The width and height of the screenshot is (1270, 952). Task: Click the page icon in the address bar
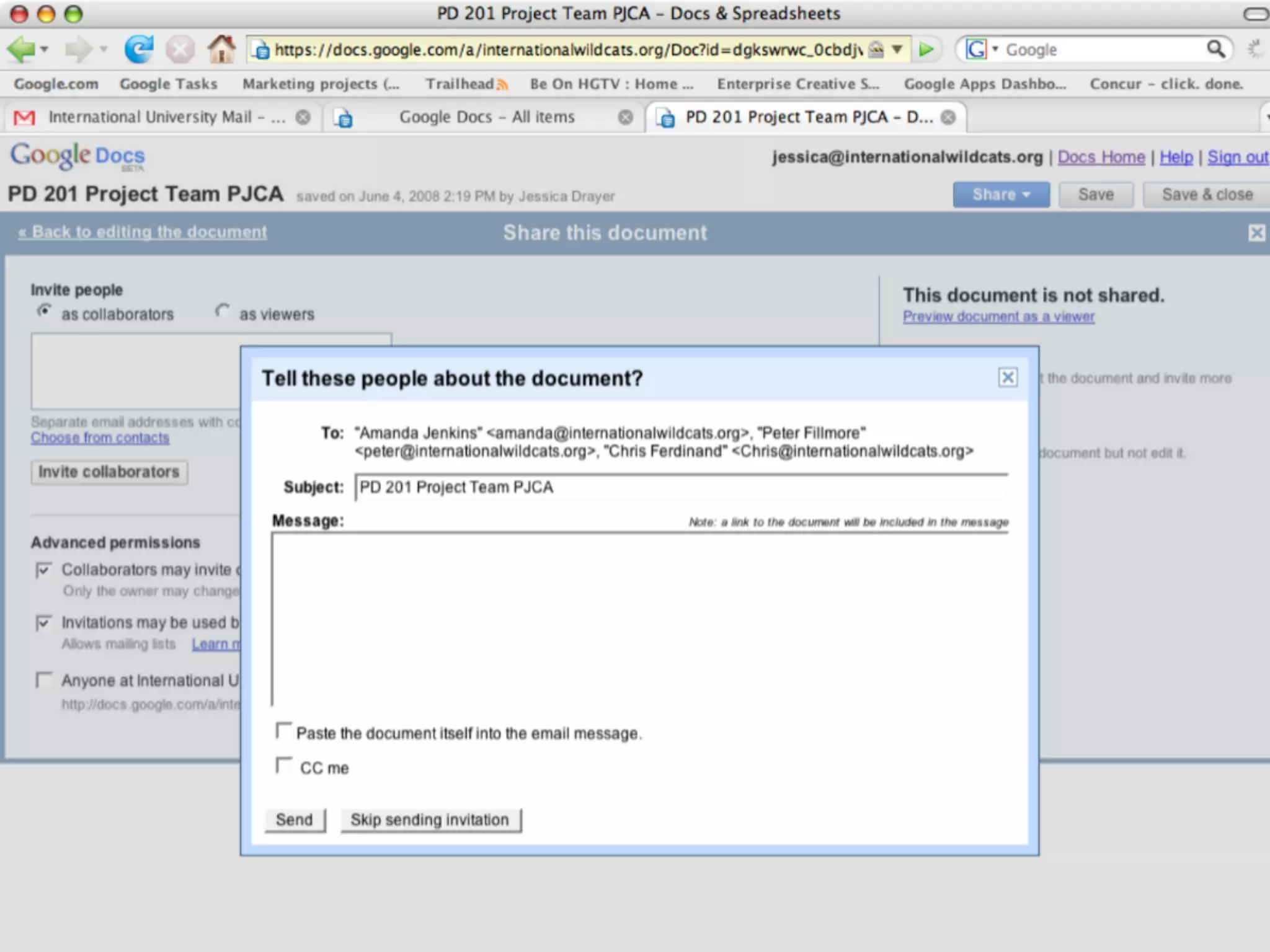262,50
